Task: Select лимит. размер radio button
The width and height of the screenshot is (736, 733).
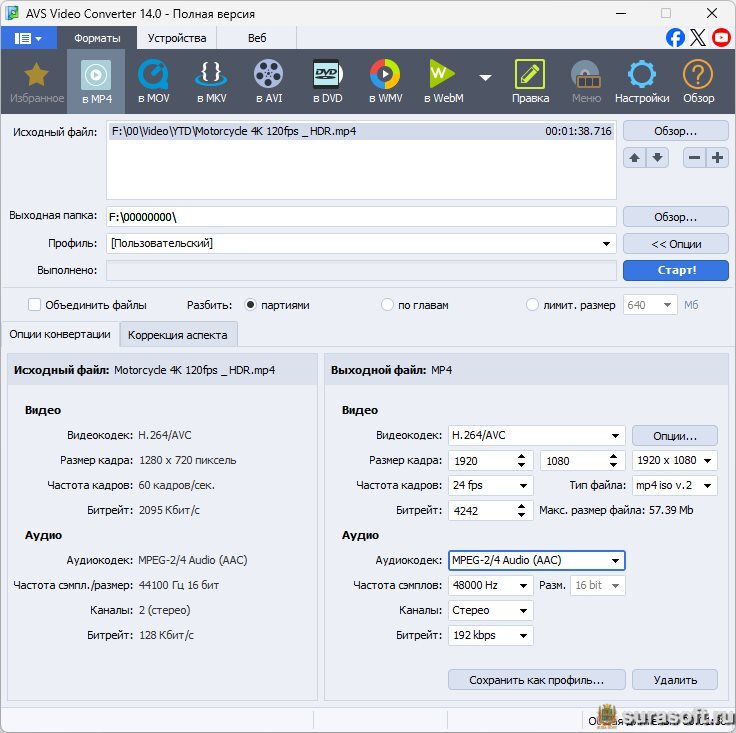Action: point(532,305)
